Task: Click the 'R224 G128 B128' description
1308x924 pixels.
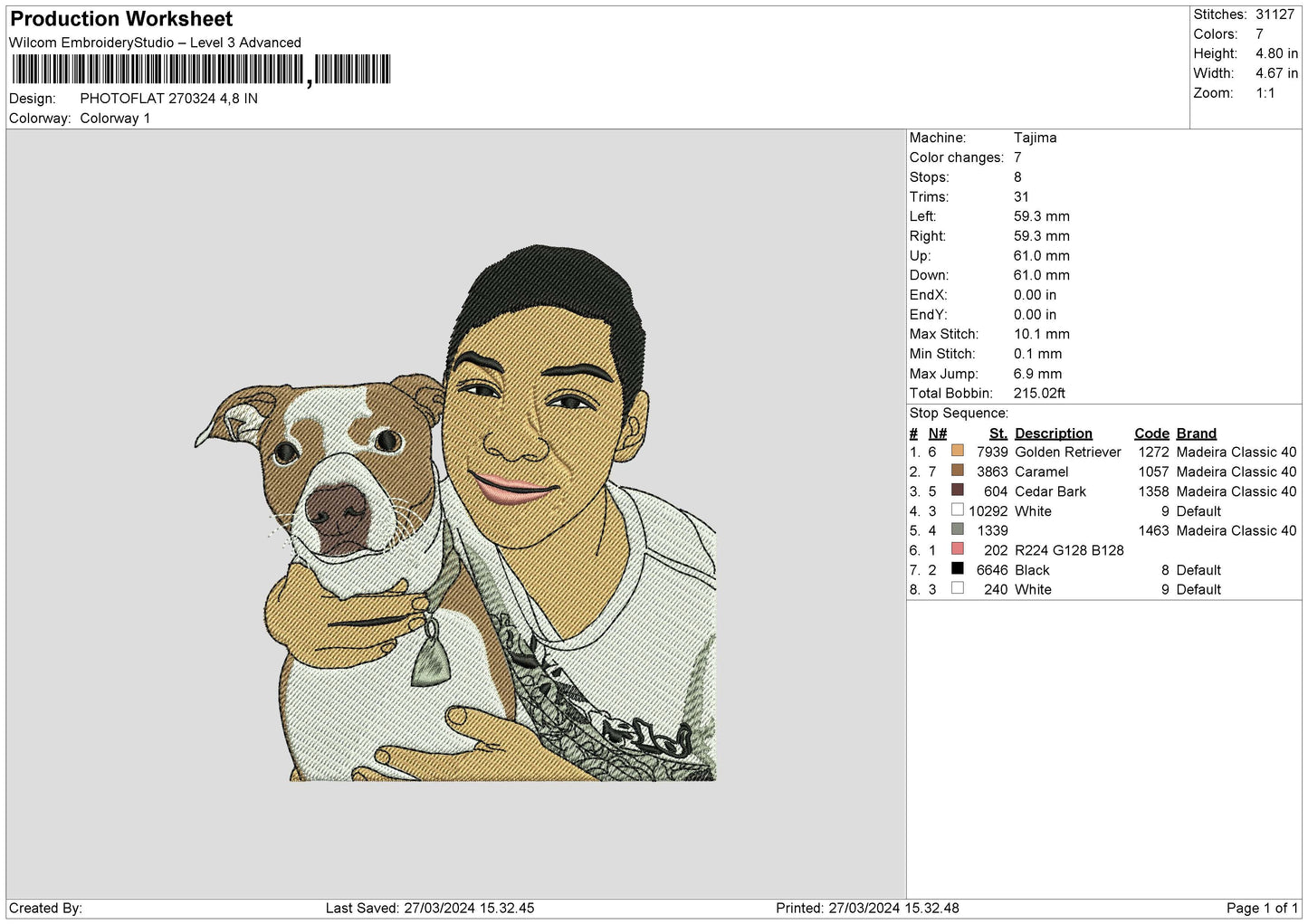Action: [1069, 550]
